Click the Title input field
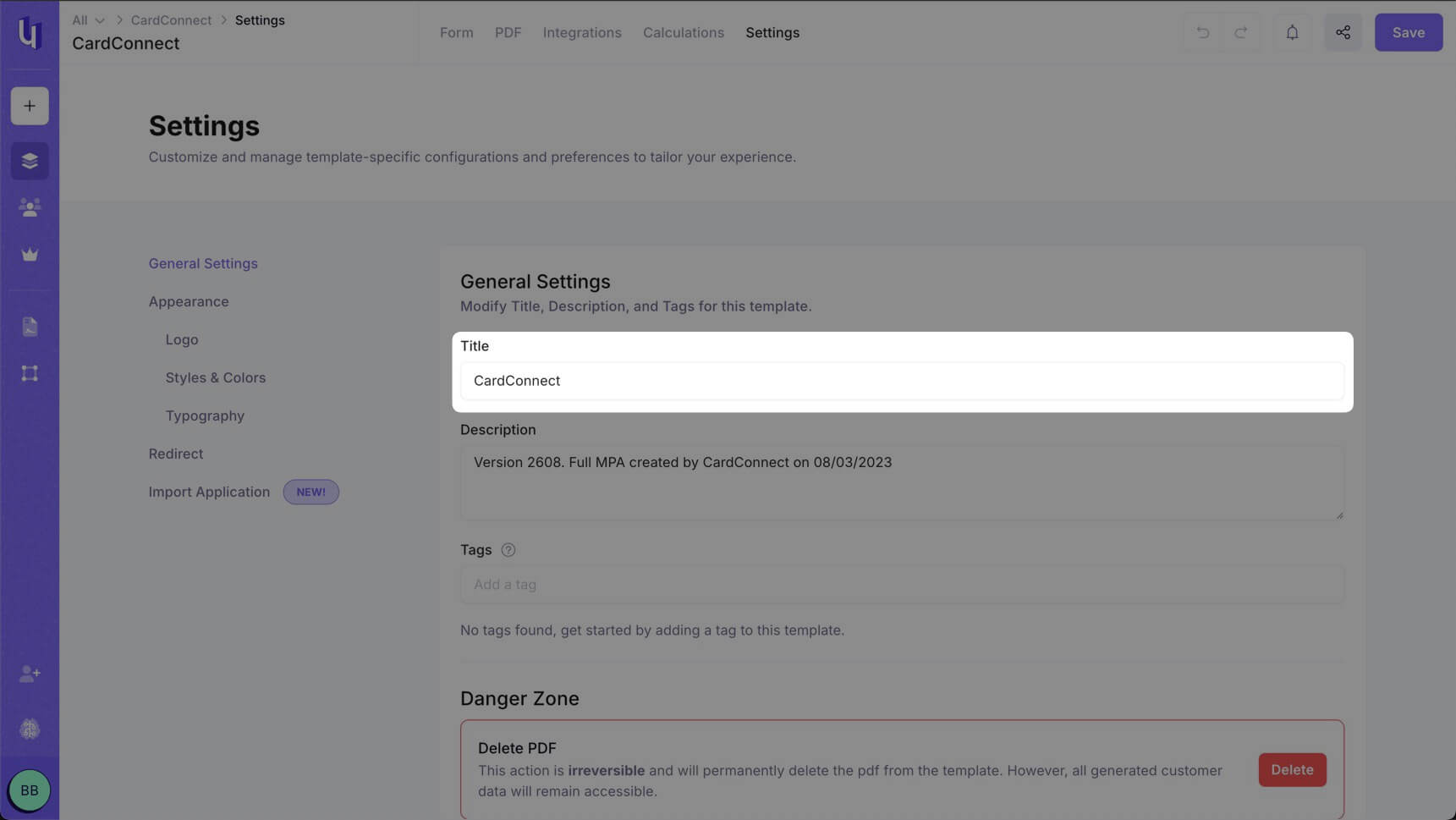This screenshot has height=820, width=1456. [x=902, y=381]
